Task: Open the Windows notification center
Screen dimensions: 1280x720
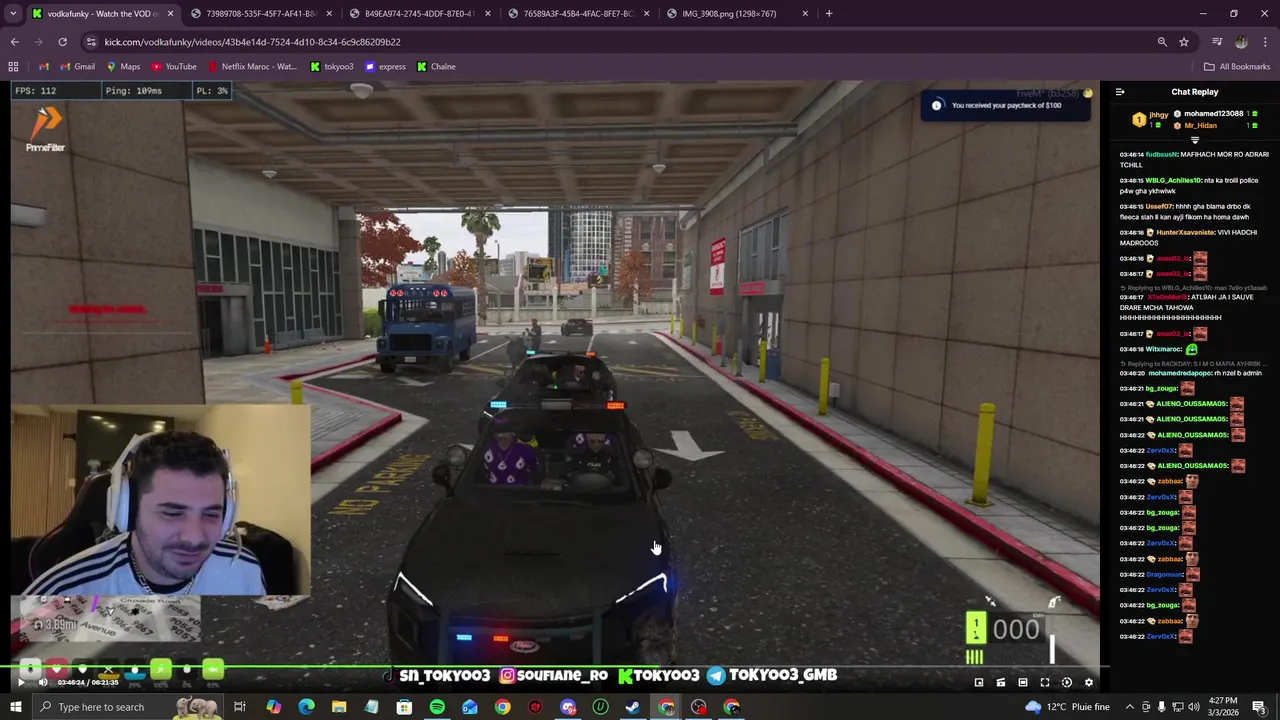Action: (1260, 707)
